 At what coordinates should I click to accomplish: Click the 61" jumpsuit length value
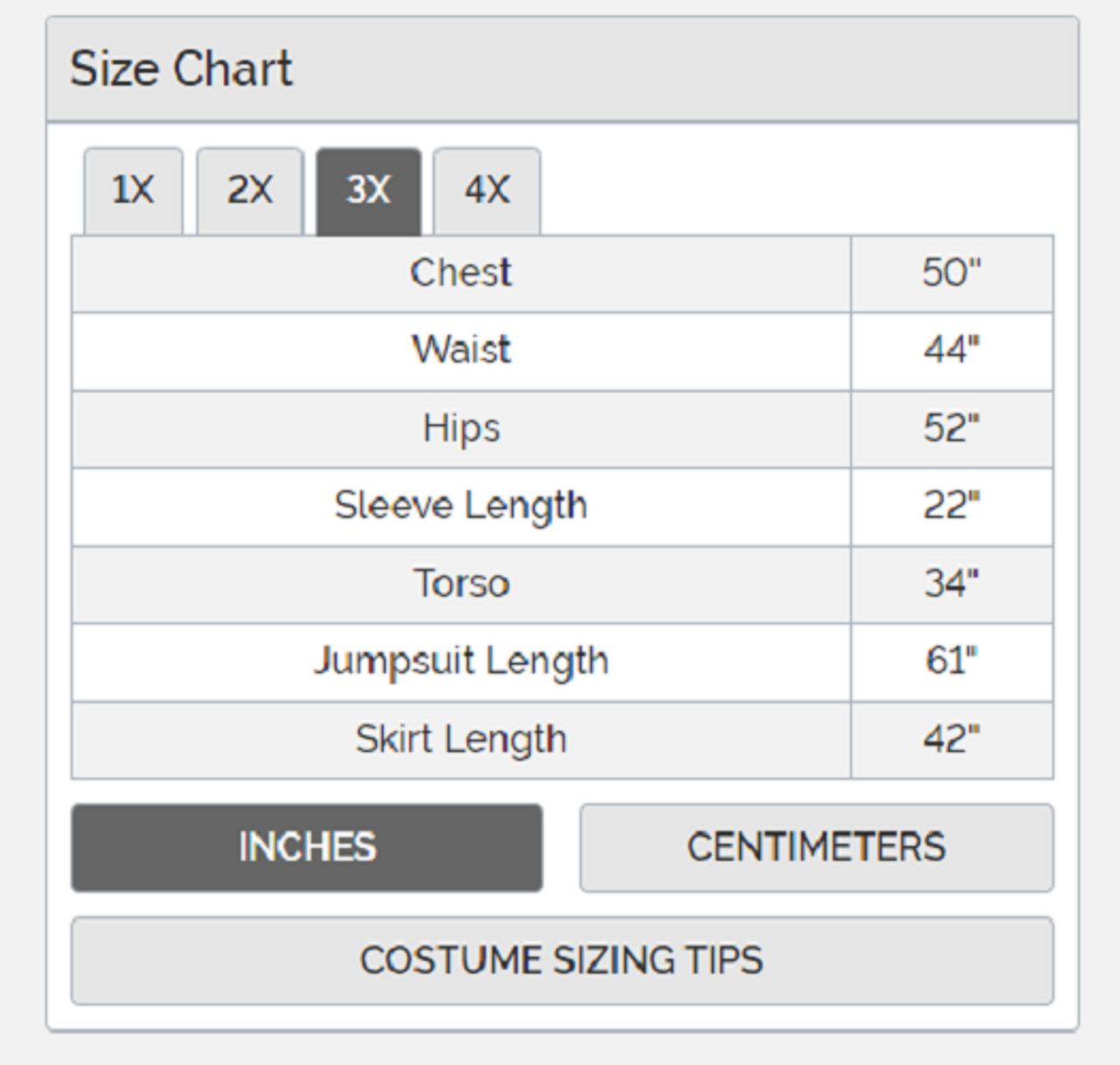coord(951,662)
